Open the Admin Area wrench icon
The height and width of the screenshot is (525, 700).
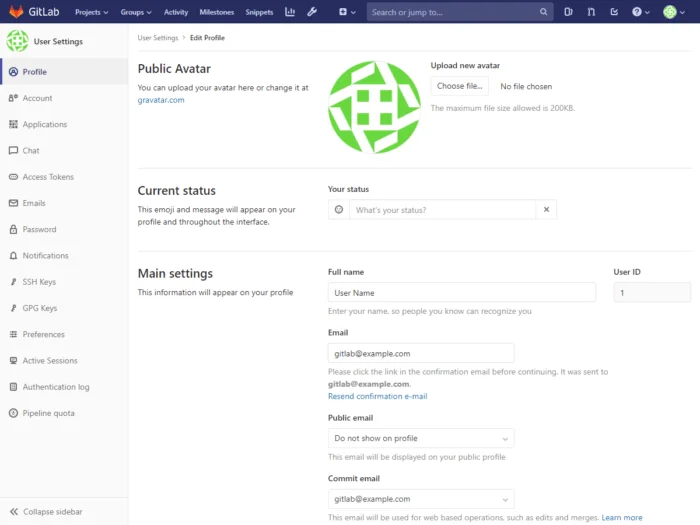point(312,12)
